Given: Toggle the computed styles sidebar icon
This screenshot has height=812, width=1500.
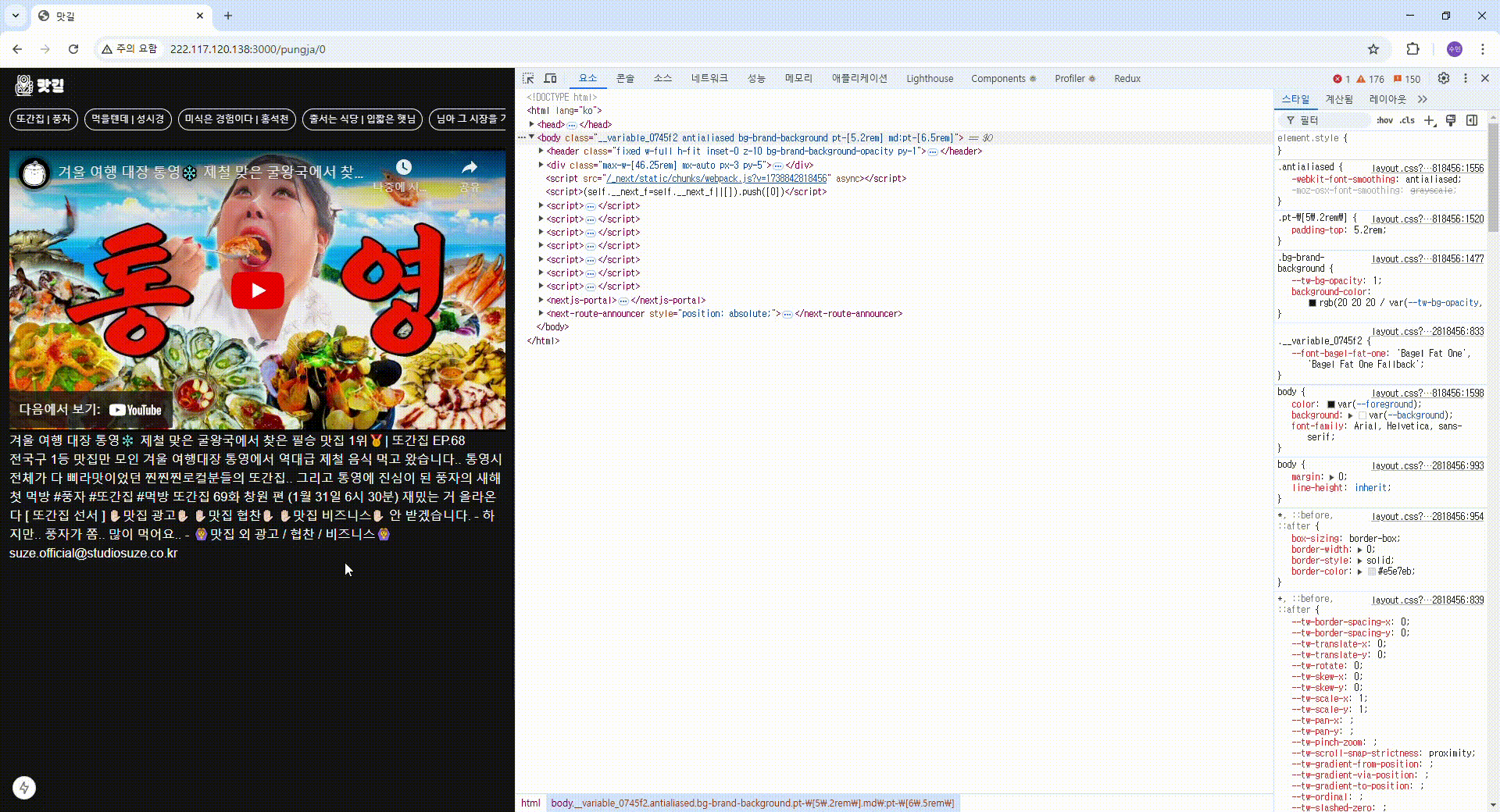Looking at the screenshot, I should (x=1472, y=120).
